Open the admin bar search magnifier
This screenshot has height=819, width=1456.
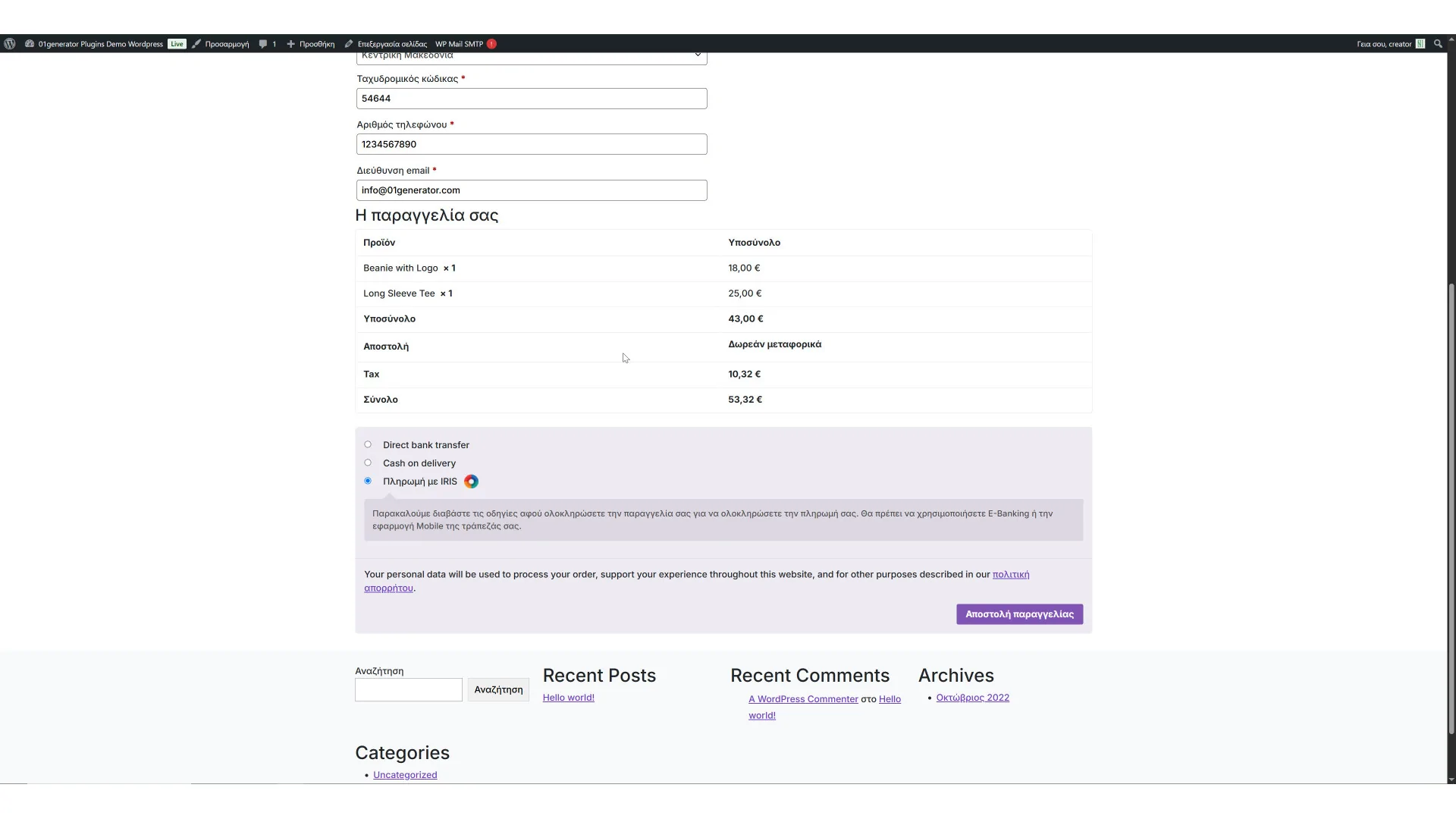[x=1438, y=44]
